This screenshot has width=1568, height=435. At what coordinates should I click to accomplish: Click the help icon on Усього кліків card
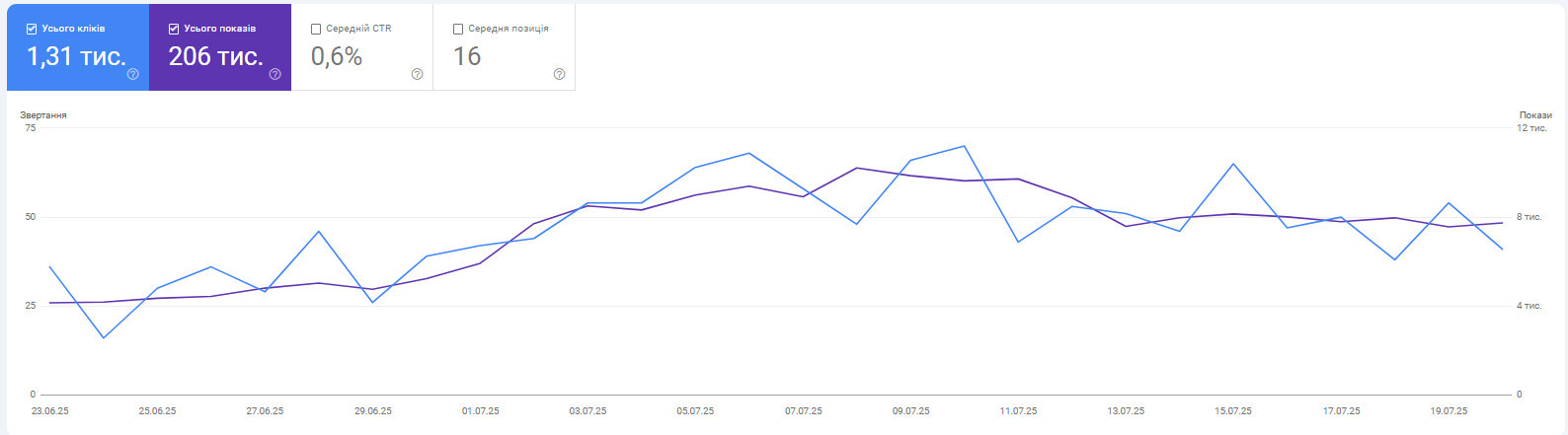[133, 74]
